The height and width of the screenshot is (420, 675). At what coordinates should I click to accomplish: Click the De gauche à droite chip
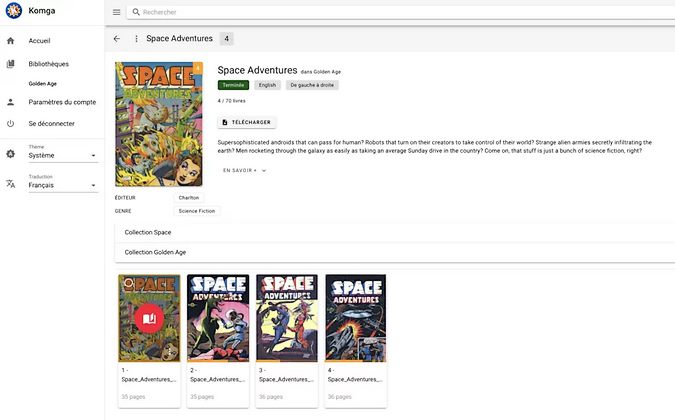(x=312, y=85)
